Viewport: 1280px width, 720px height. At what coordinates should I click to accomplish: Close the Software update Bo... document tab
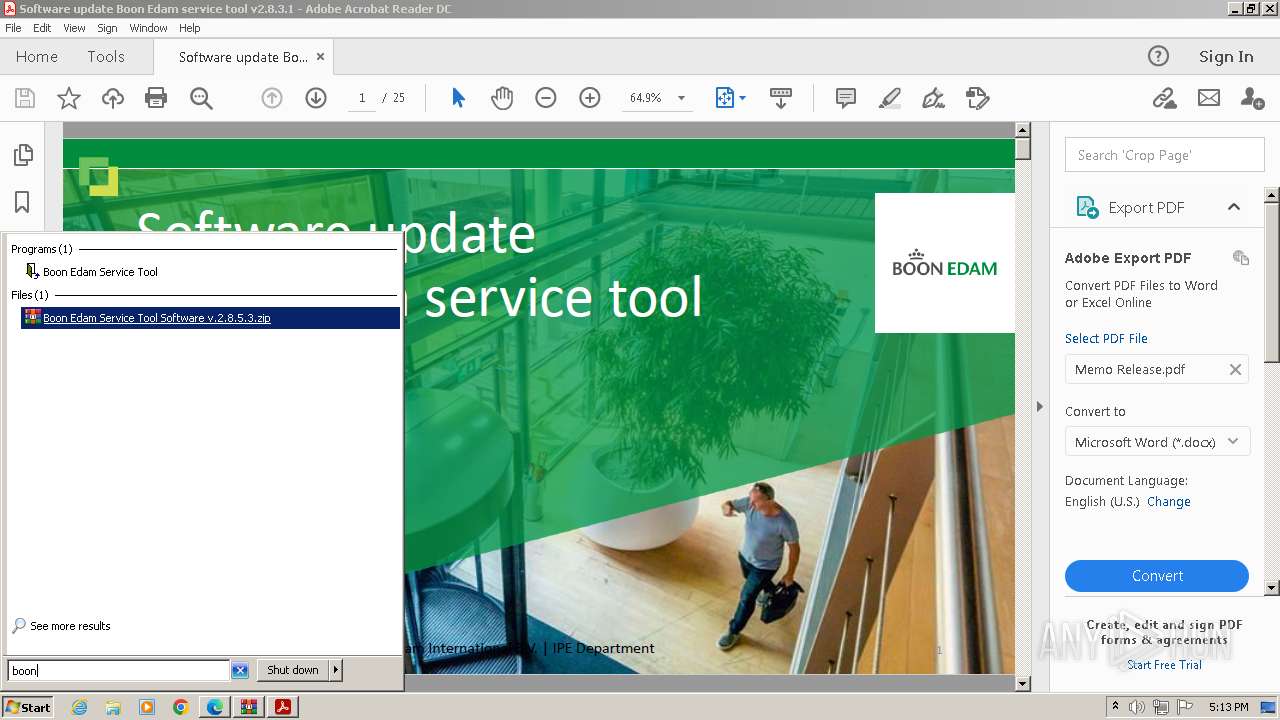click(x=320, y=57)
